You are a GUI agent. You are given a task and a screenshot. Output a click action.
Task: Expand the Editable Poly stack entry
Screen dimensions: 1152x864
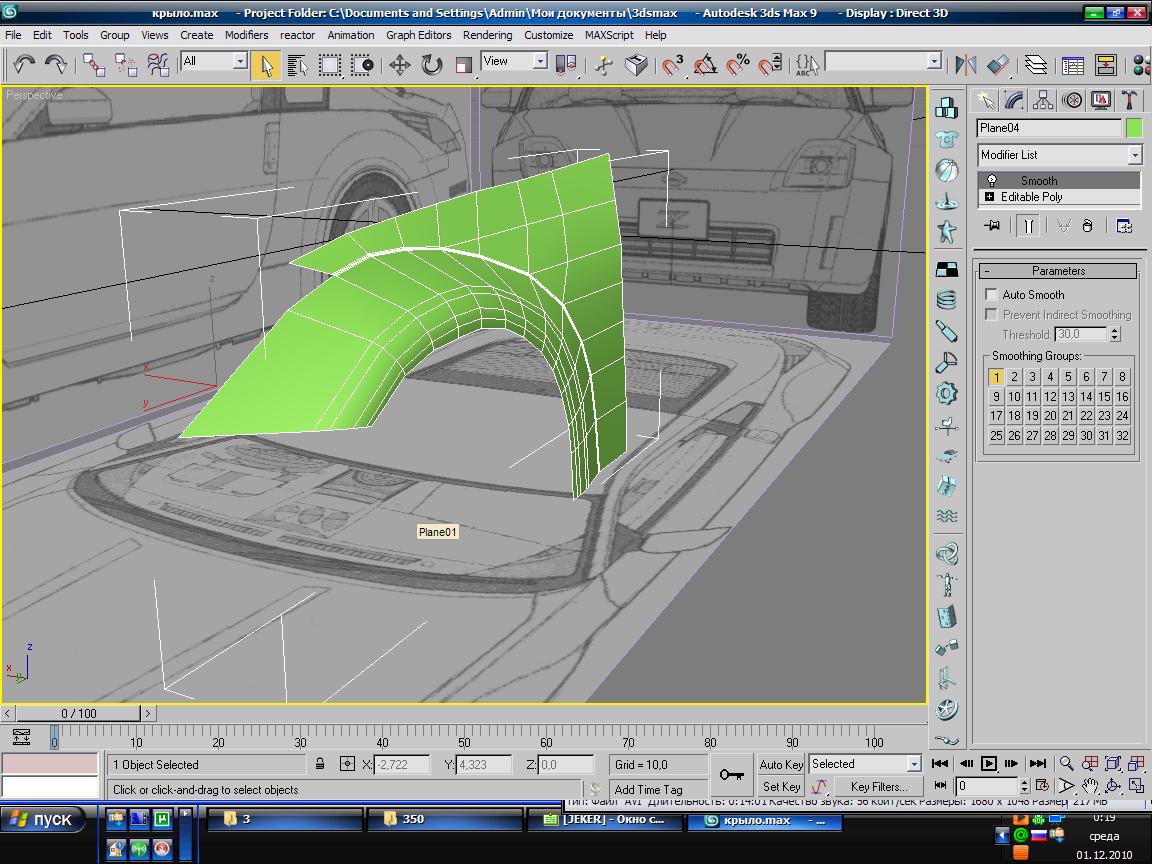click(x=990, y=197)
